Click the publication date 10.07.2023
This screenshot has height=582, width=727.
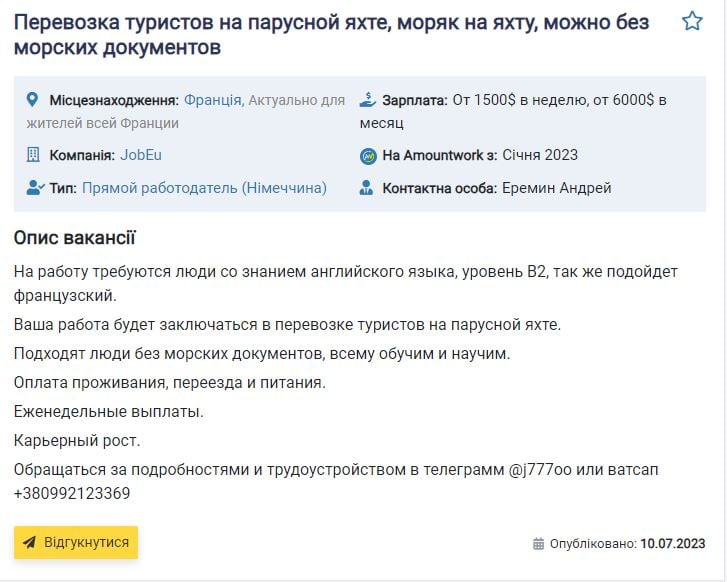(673, 544)
